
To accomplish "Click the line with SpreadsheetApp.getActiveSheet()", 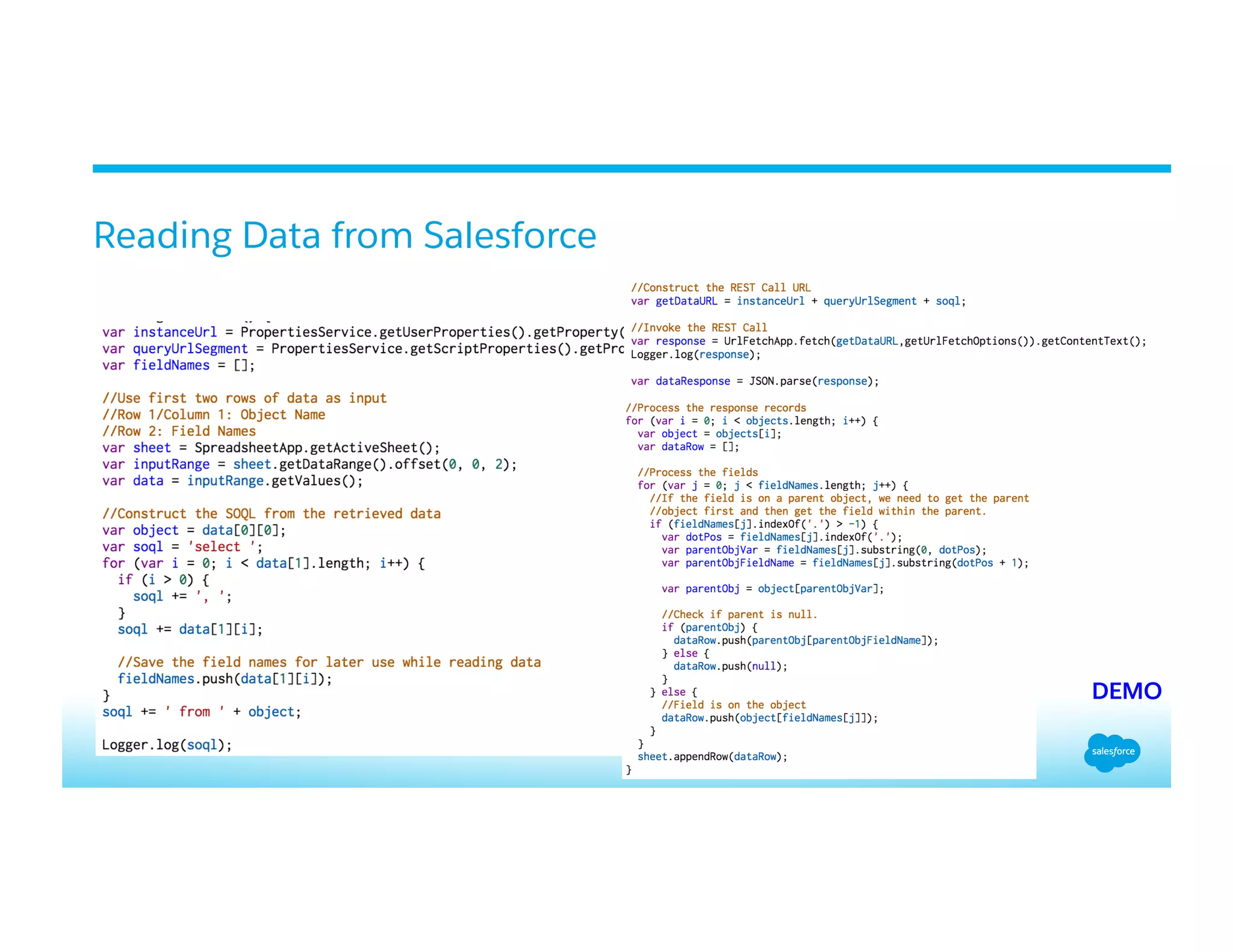I will [x=271, y=448].
